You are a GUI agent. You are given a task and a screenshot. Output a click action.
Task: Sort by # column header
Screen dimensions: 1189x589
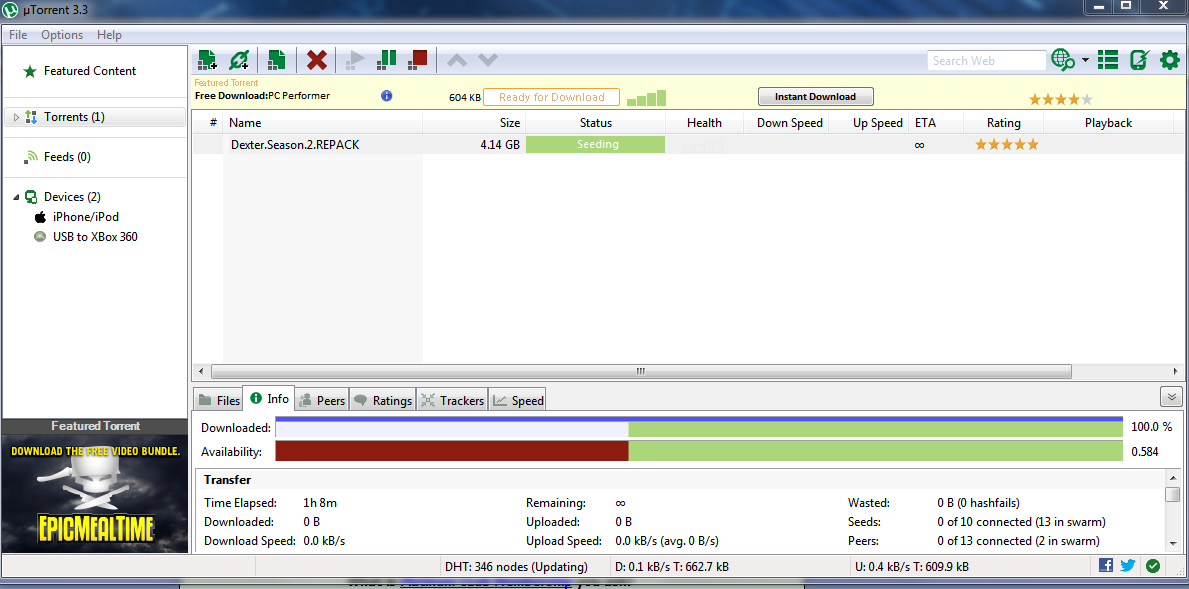213,123
